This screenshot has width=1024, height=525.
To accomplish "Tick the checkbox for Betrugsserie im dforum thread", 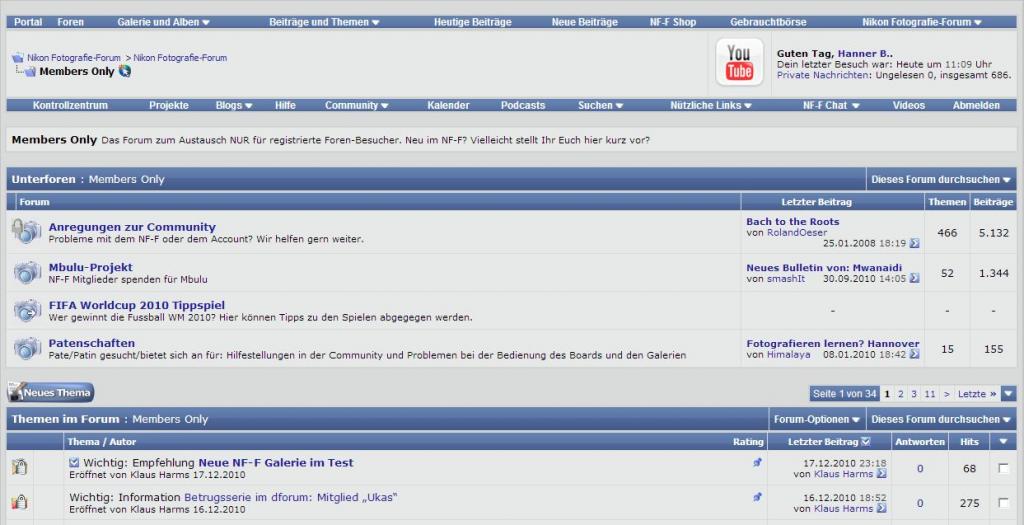I will (1004, 503).
